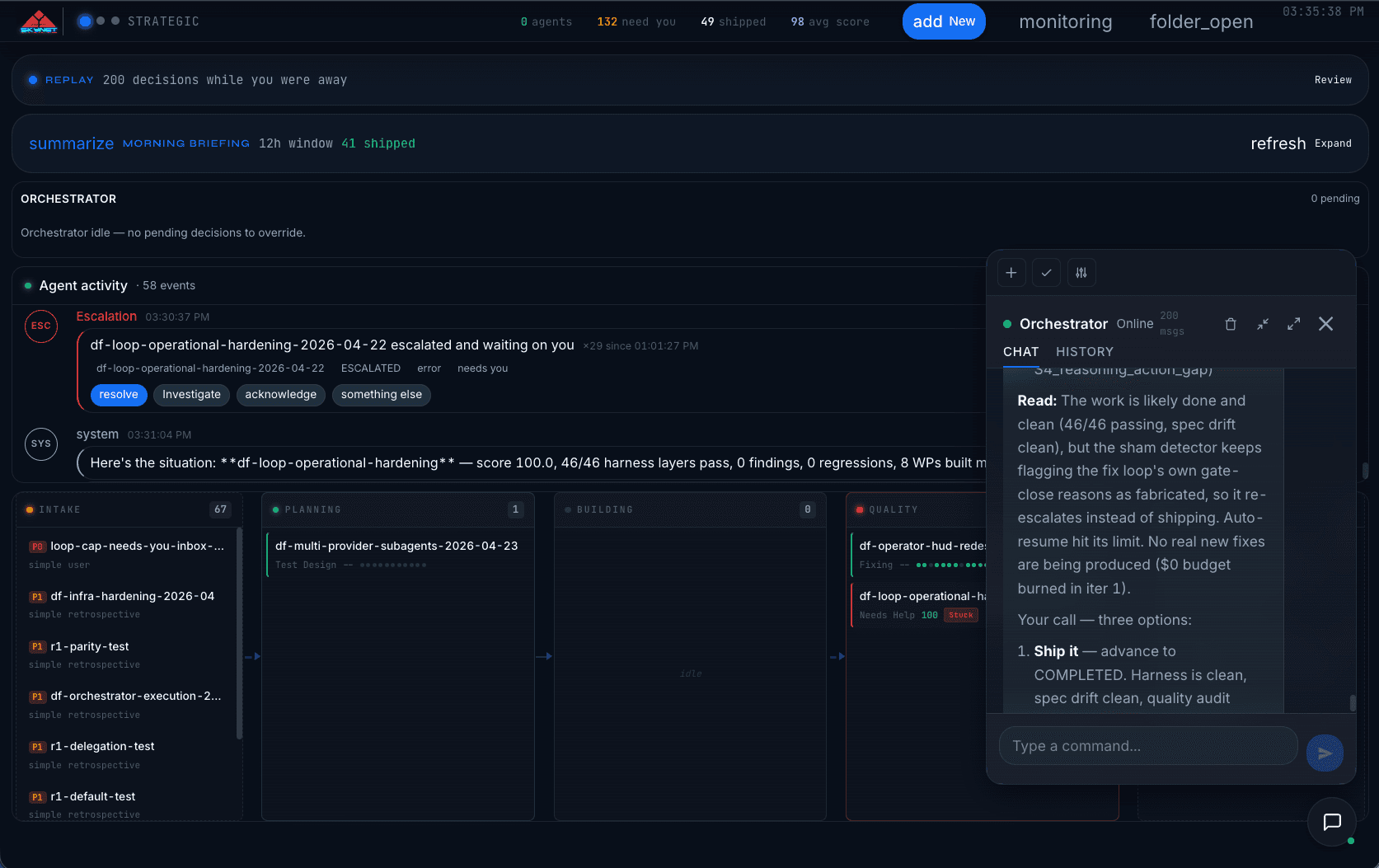
Task: Click the checkmark icon in the chat toolbar
Action: (1046, 273)
